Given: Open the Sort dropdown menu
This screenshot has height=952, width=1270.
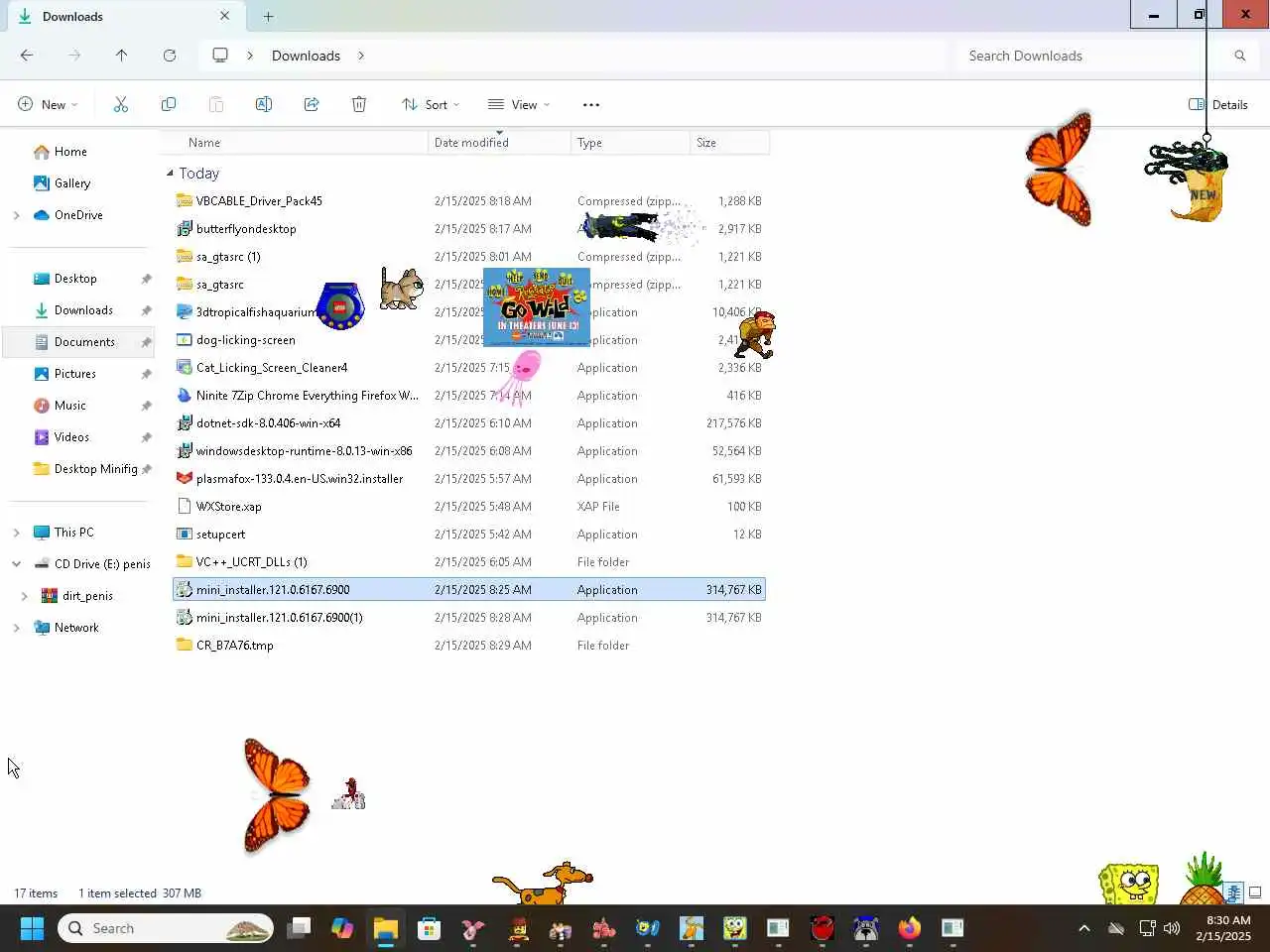Looking at the screenshot, I should click(431, 104).
